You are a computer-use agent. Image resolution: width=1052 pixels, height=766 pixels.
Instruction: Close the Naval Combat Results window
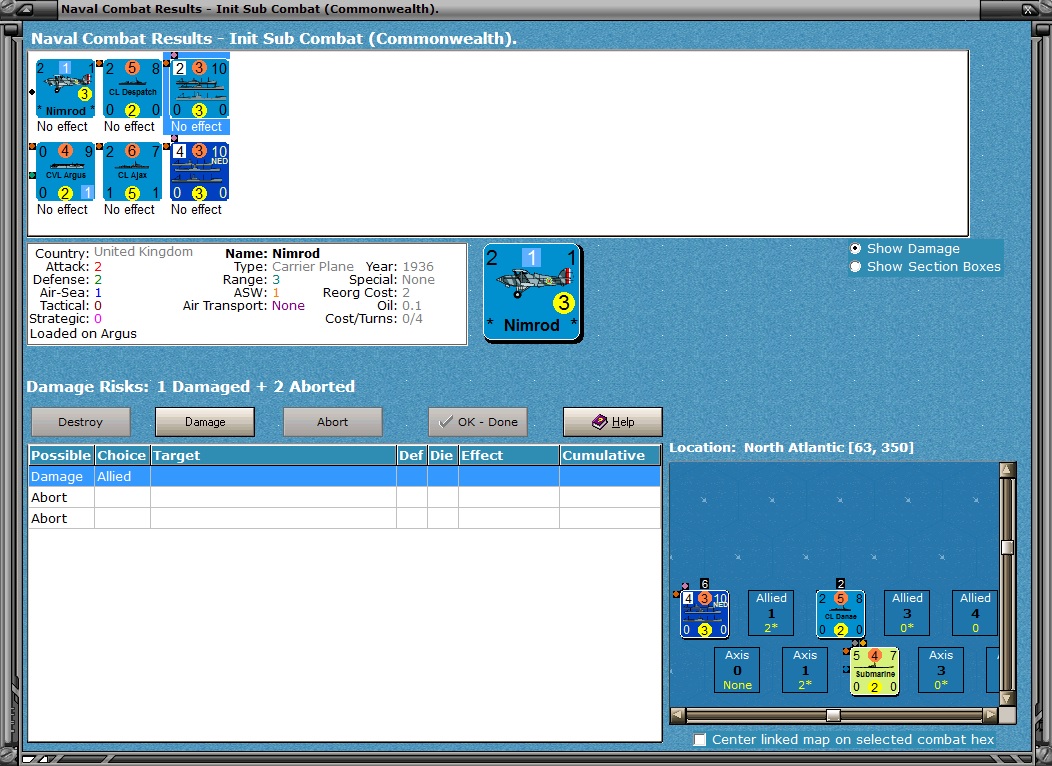point(1028,9)
